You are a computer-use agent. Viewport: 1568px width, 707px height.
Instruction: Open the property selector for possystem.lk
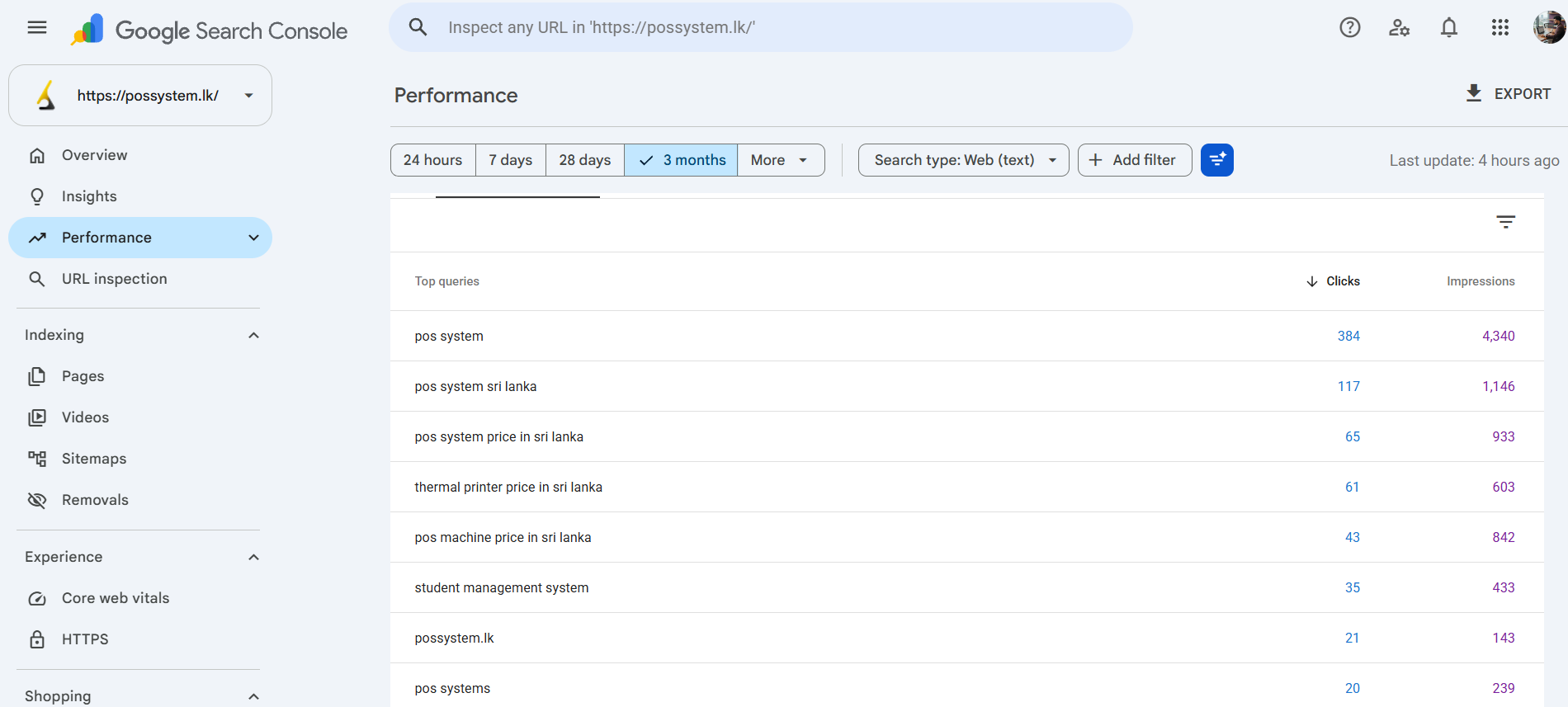[140, 96]
